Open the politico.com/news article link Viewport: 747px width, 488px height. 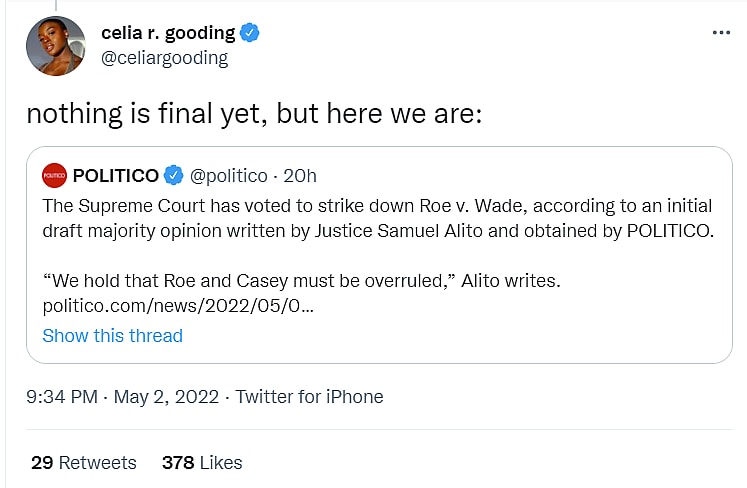tap(178, 308)
